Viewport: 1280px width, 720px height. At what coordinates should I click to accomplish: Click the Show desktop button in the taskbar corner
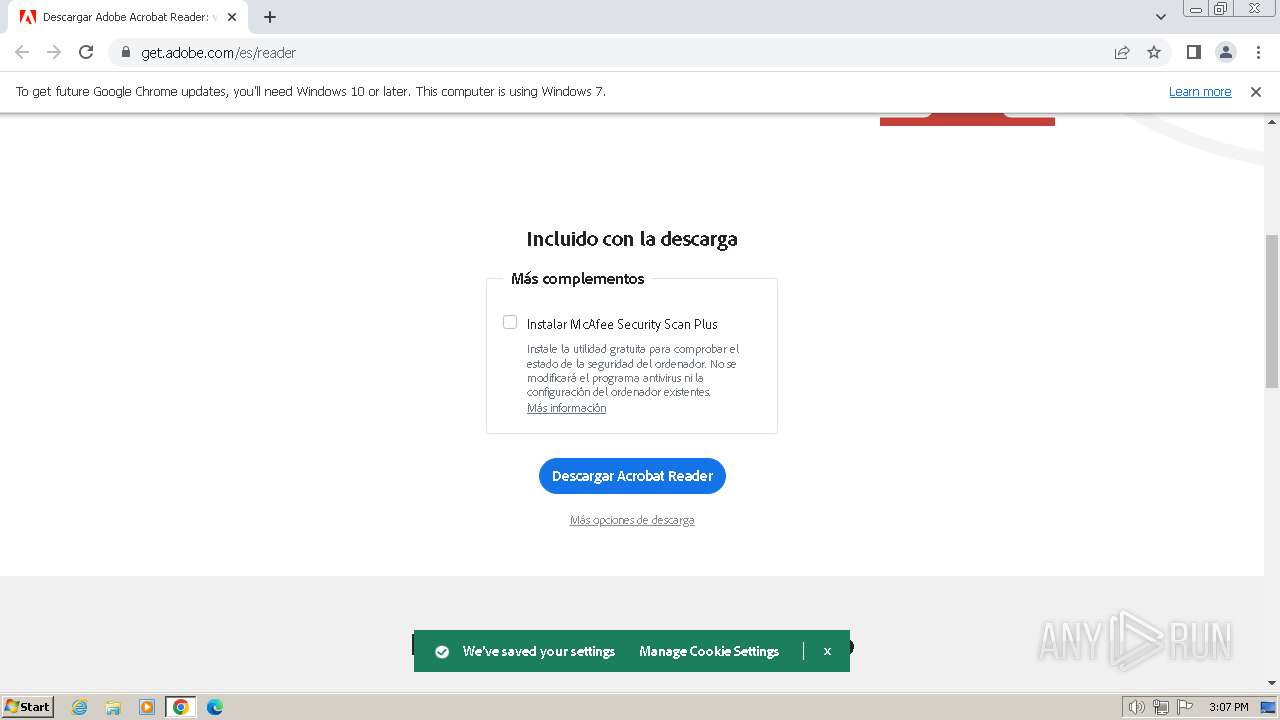tap(1268, 707)
